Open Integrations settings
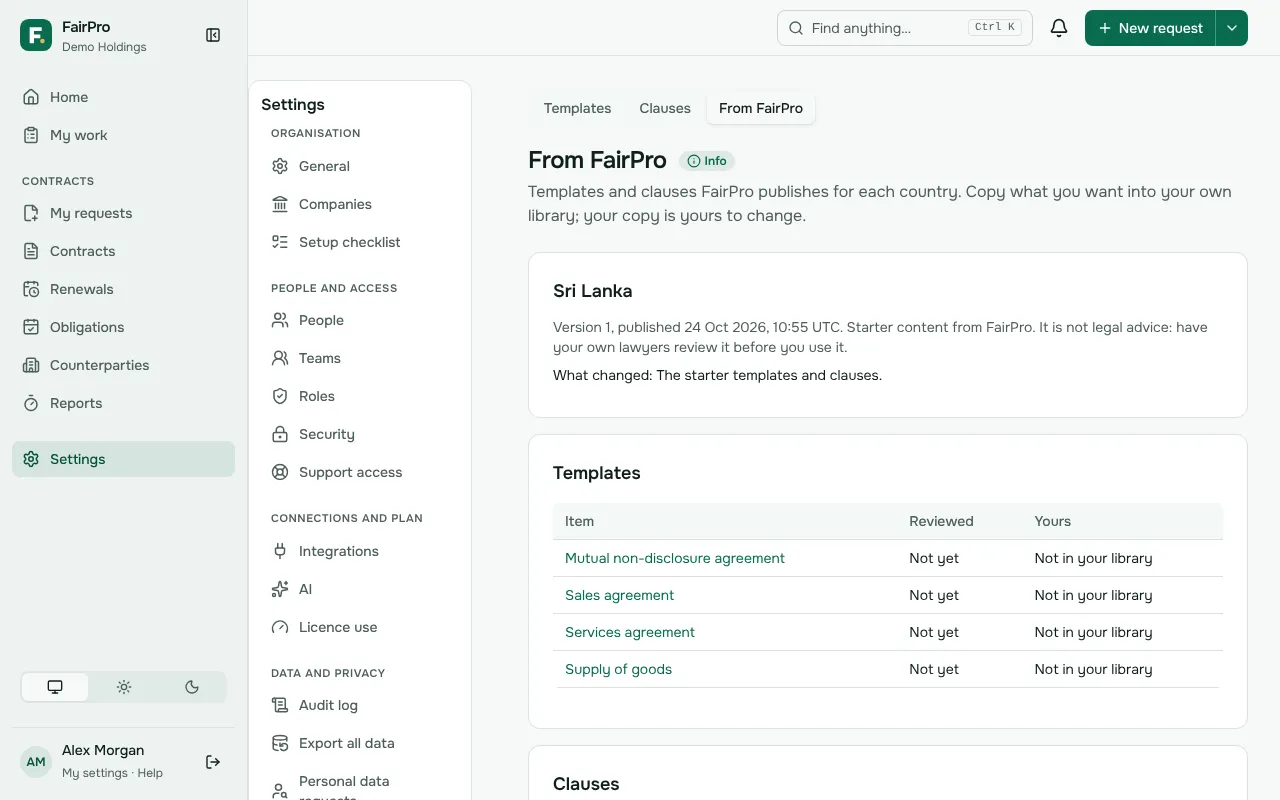The image size is (1280, 800). (360, 551)
